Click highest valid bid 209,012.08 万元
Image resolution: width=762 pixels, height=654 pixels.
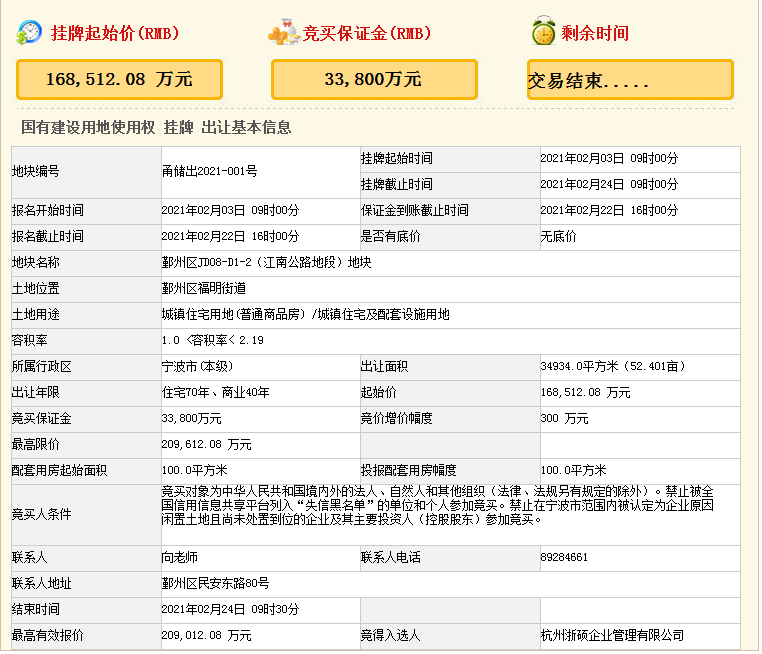[x=207, y=636]
